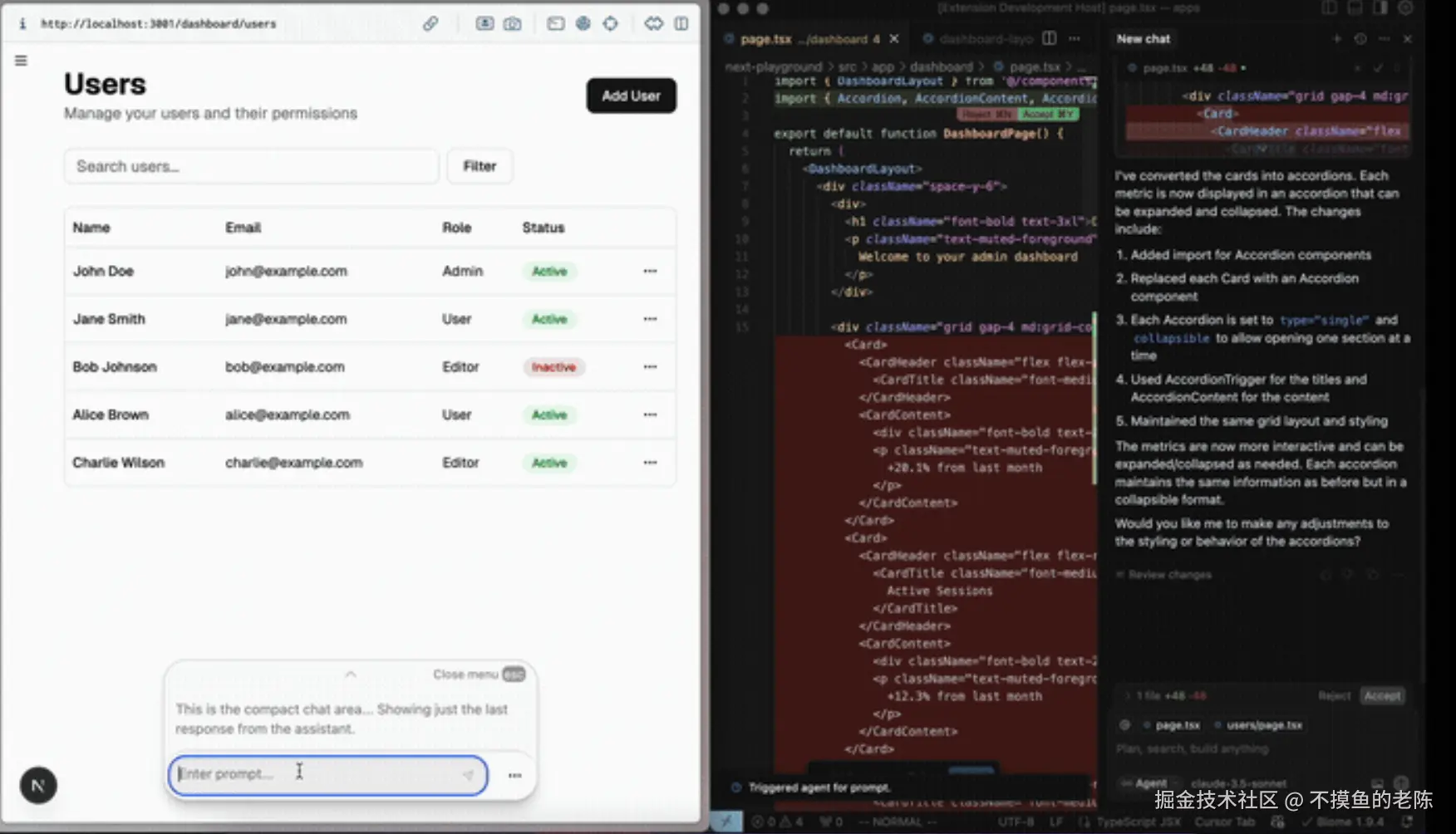
Task: Open row actions for John Doe
Action: 650,271
